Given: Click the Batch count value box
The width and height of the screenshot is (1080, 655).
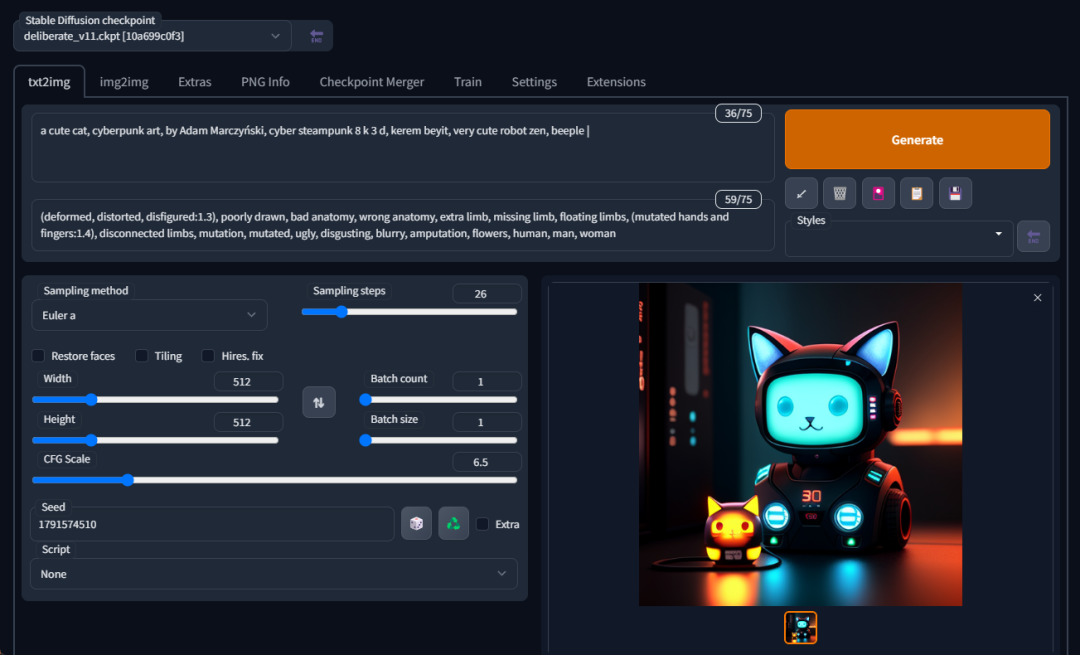Looking at the screenshot, I should click(x=486, y=381).
